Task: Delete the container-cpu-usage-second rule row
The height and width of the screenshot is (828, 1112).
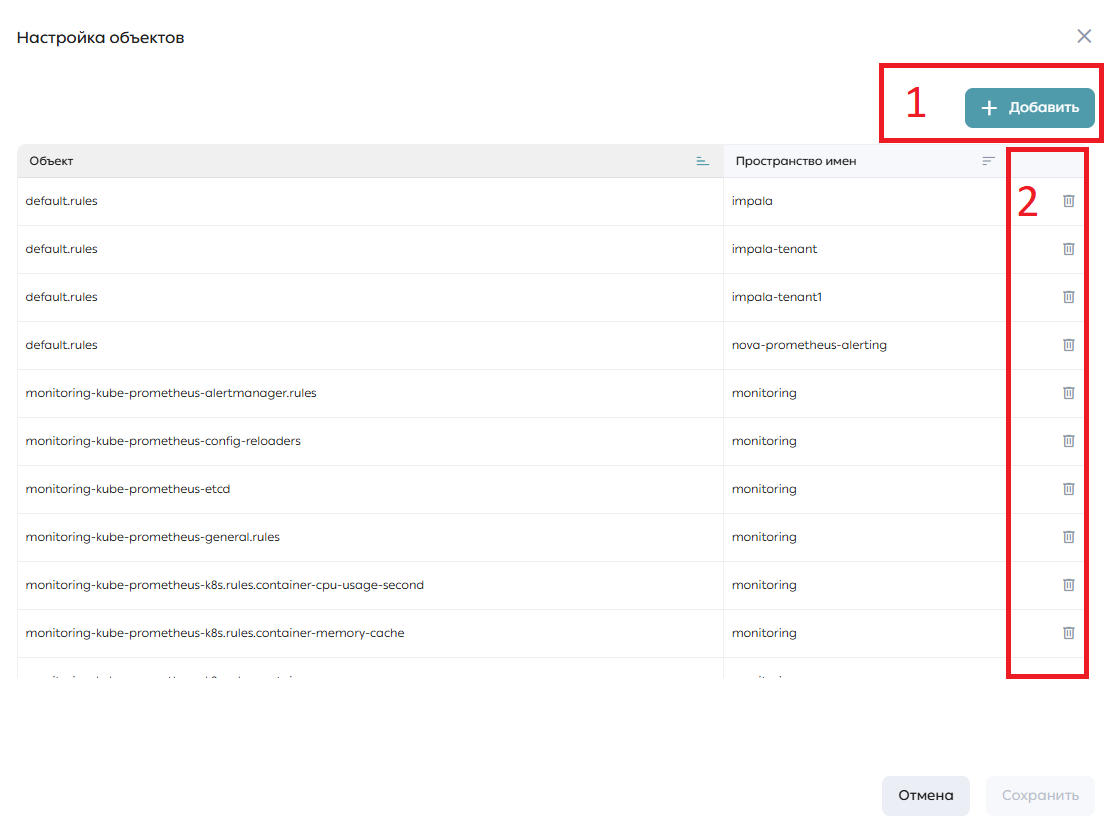Action: tap(1068, 585)
